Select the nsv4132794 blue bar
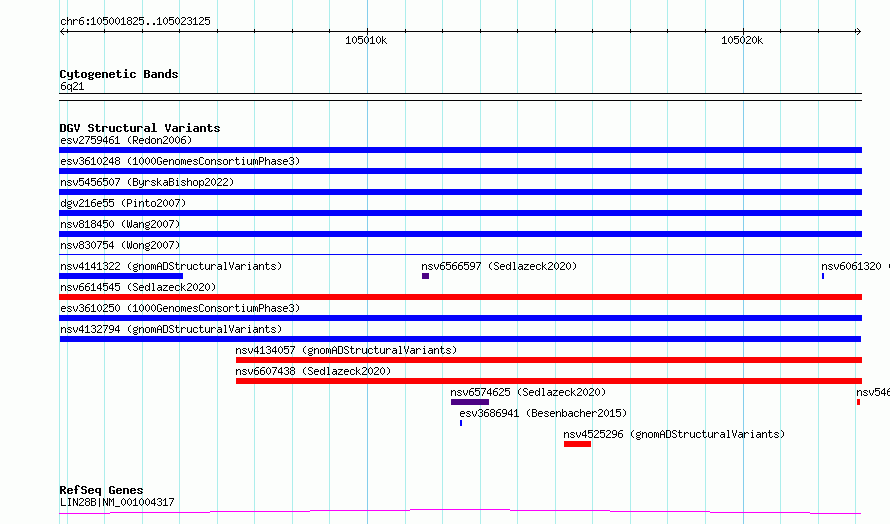Screen dimensions: 890x524 (x=460, y=339)
